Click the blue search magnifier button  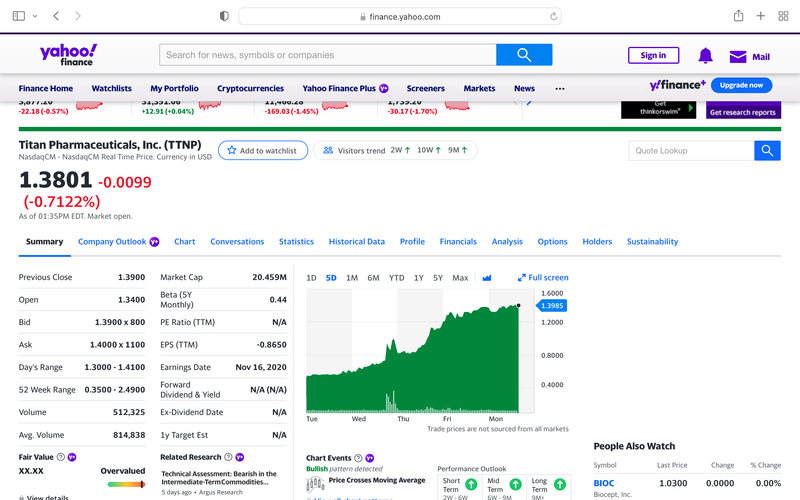[x=524, y=55]
